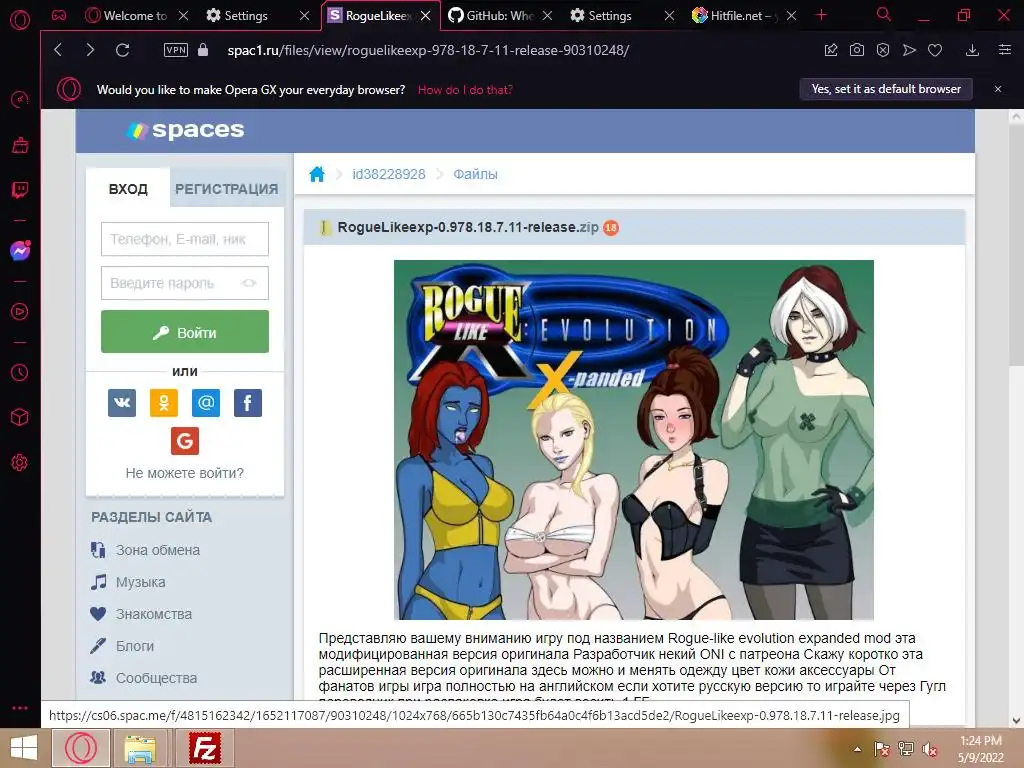Click the RogueLikeexp zip file title

point(468,227)
